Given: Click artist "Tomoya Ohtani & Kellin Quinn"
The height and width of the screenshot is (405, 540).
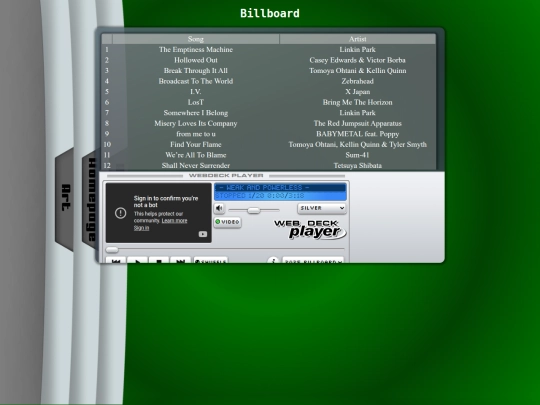Looking at the screenshot, I should pyautogui.click(x=357, y=71).
